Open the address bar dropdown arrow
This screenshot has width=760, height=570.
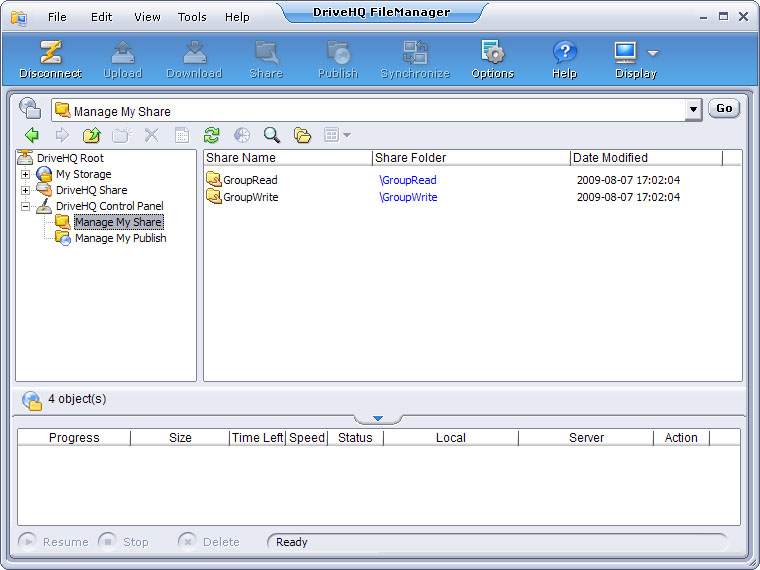[693, 110]
